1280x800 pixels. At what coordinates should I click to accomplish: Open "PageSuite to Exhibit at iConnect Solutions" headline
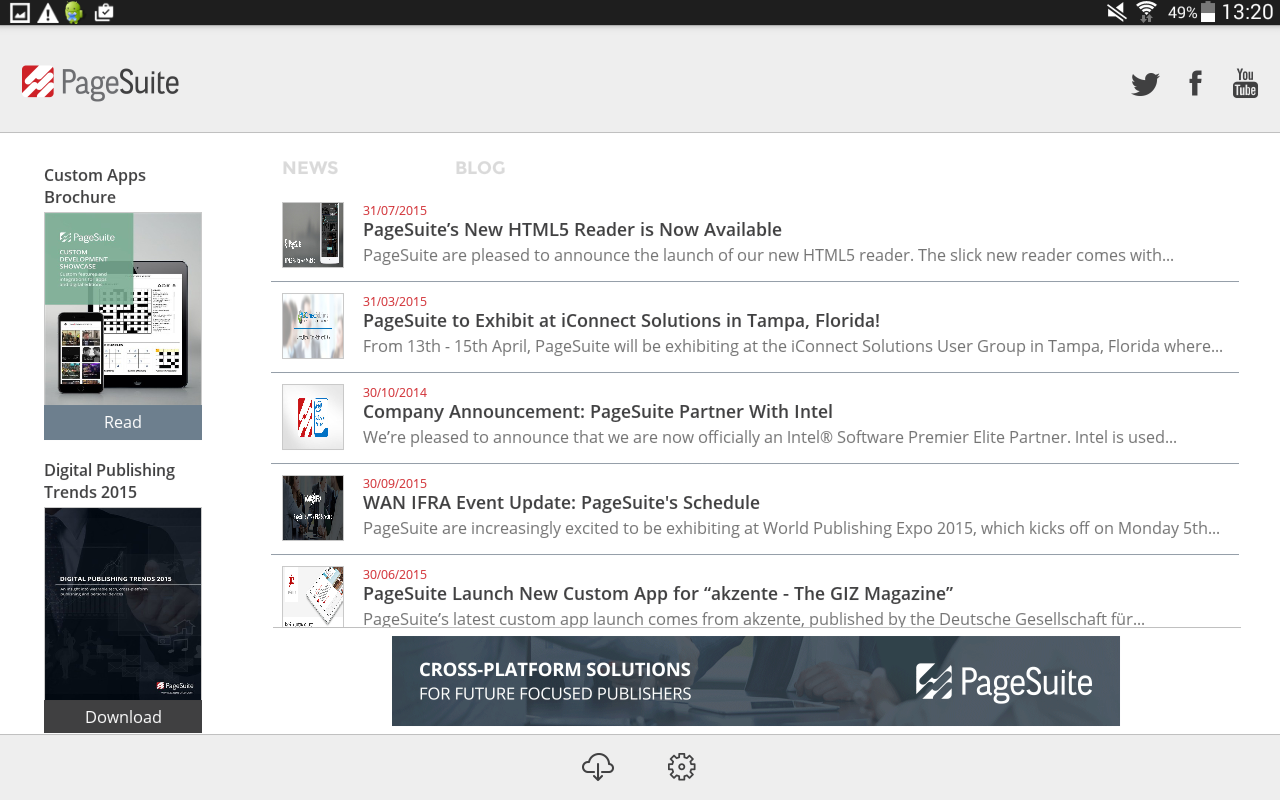click(621, 321)
